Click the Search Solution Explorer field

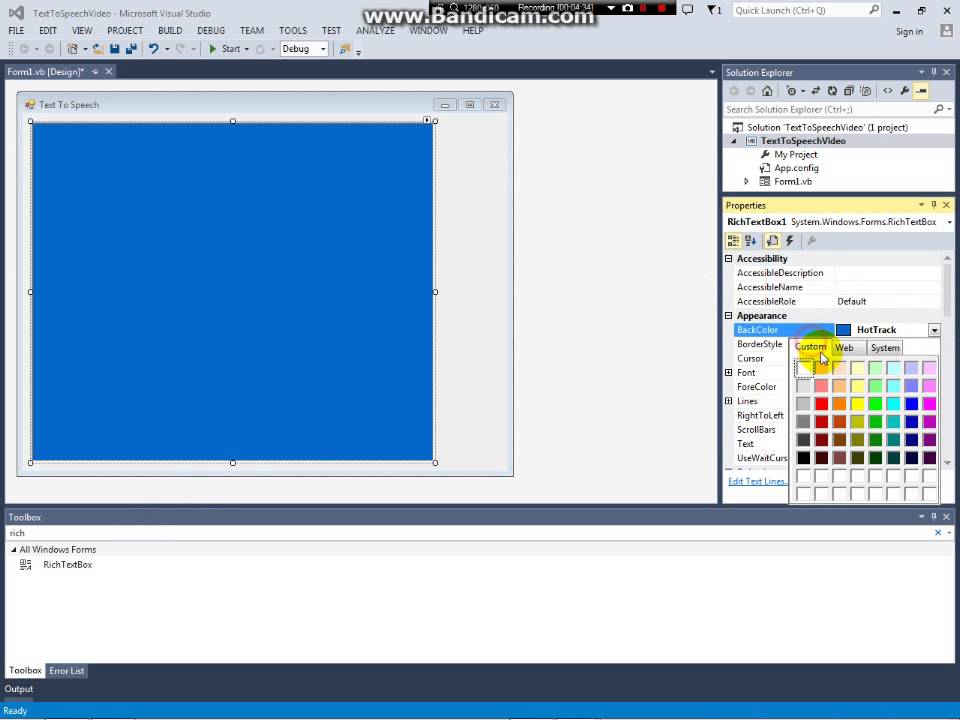(x=828, y=109)
